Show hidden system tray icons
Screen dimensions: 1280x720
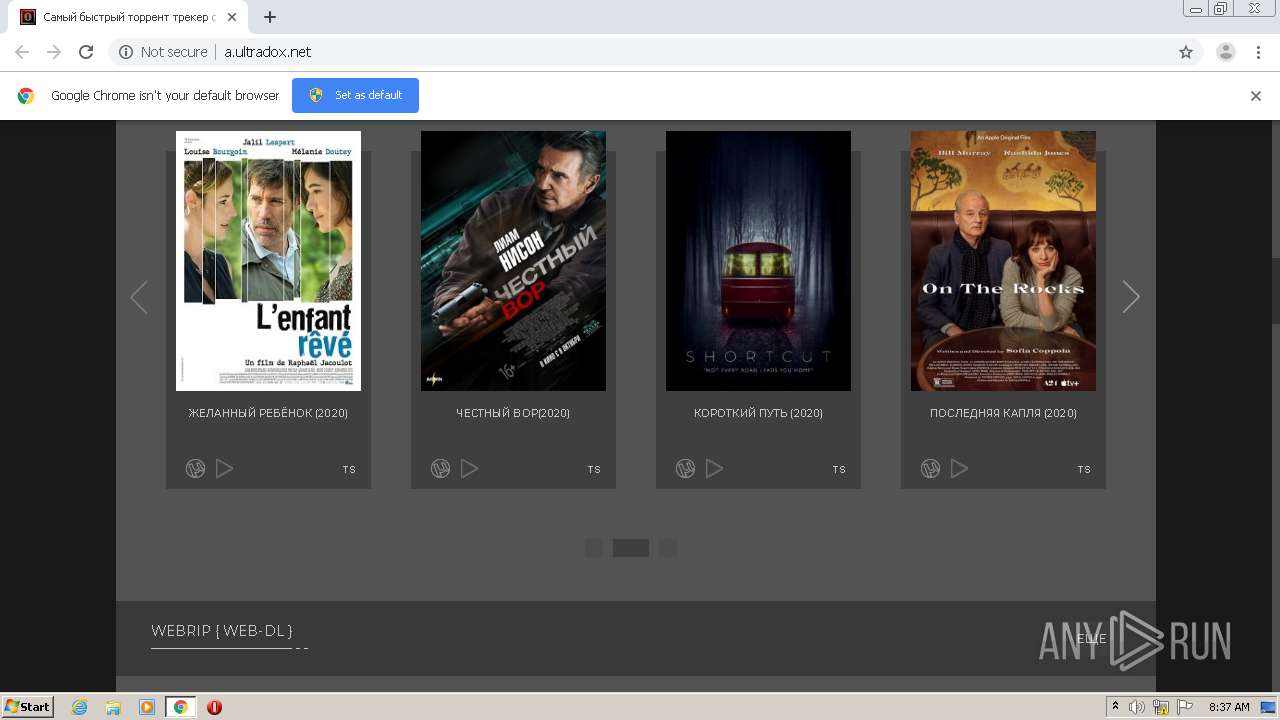1116,707
